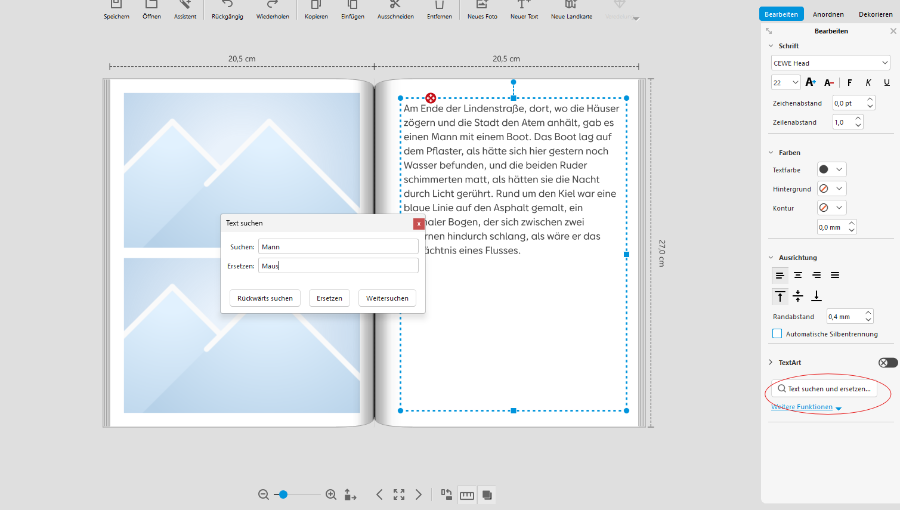Image resolution: width=900 pixels, height=510 pixels.
Task: Click the Ersetzen button in dialog
Action: (x=329, y=298)
